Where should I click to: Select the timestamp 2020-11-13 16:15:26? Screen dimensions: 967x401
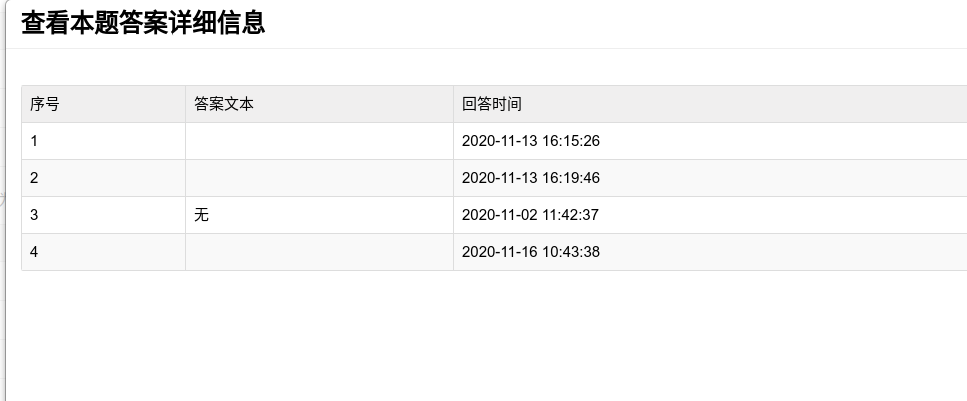coord(531,141)
